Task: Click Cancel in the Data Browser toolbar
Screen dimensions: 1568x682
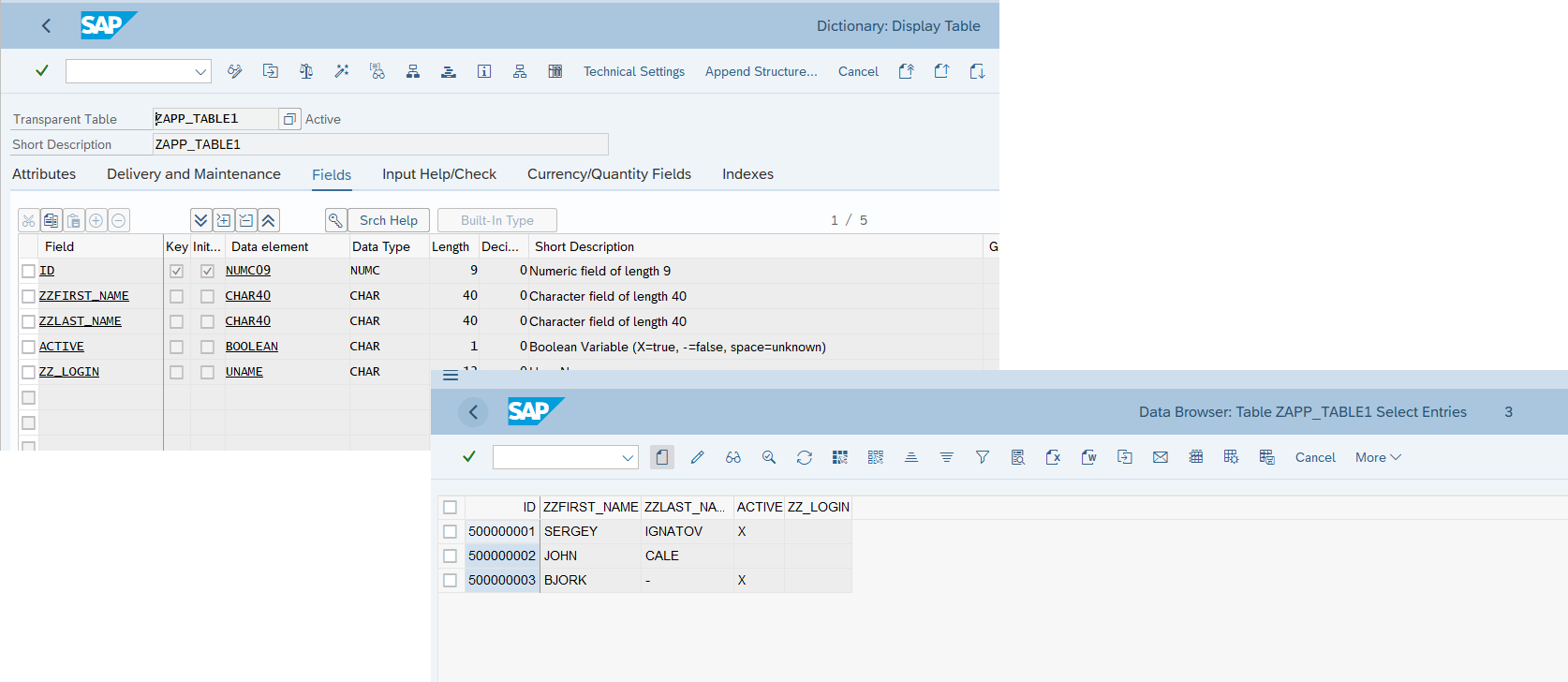Action: click(1315, 457)
